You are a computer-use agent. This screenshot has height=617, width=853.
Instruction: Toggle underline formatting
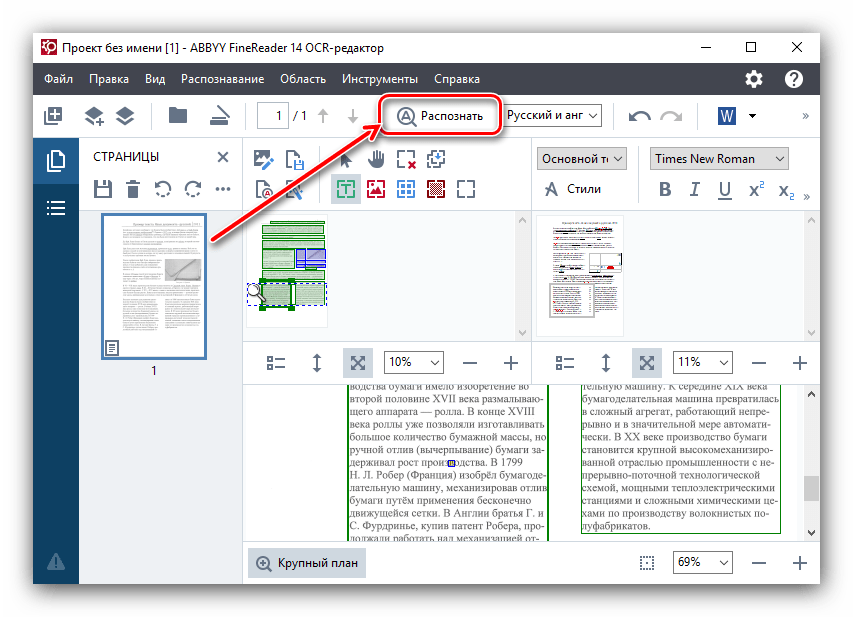coord(725,190)
